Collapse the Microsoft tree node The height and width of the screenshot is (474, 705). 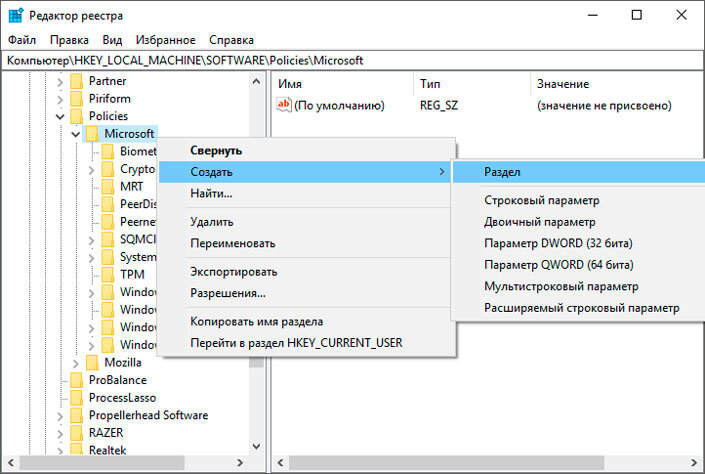click(76, 134)
